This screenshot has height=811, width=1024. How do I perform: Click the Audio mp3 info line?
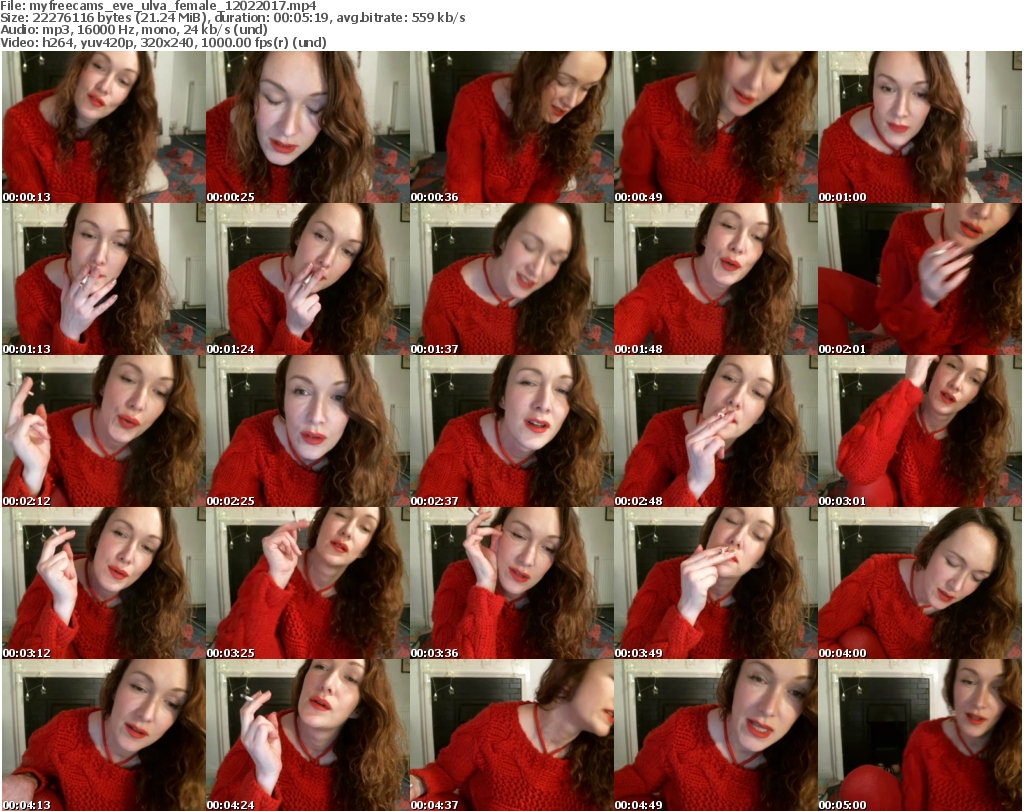click(x=134, y=30)
